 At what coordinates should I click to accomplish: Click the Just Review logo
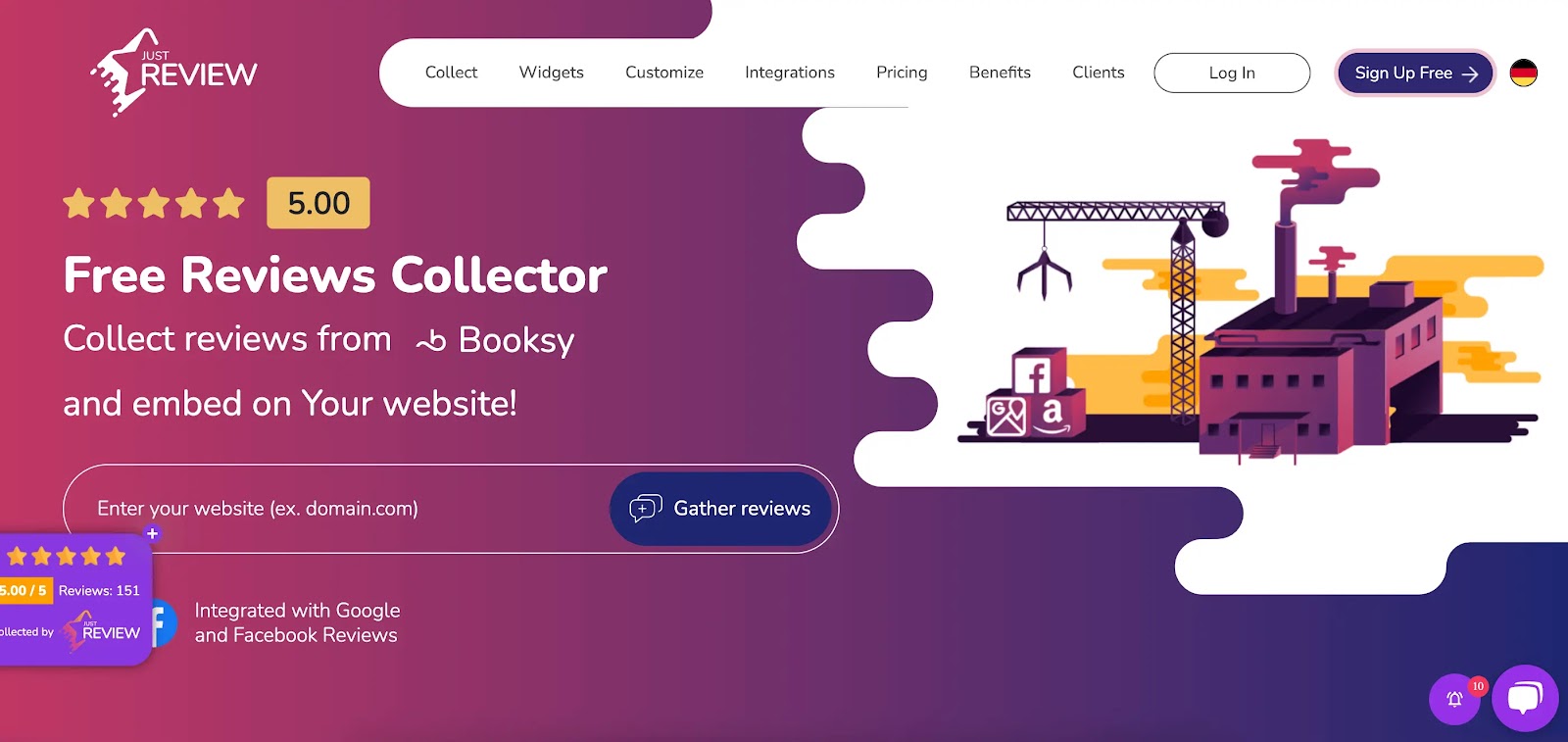click(174, 73)
